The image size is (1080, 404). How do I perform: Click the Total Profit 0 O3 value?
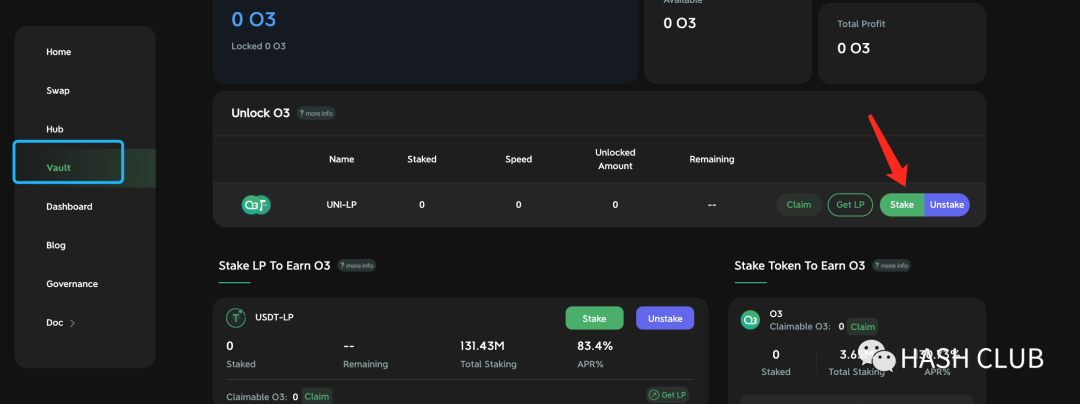(853, 48)
